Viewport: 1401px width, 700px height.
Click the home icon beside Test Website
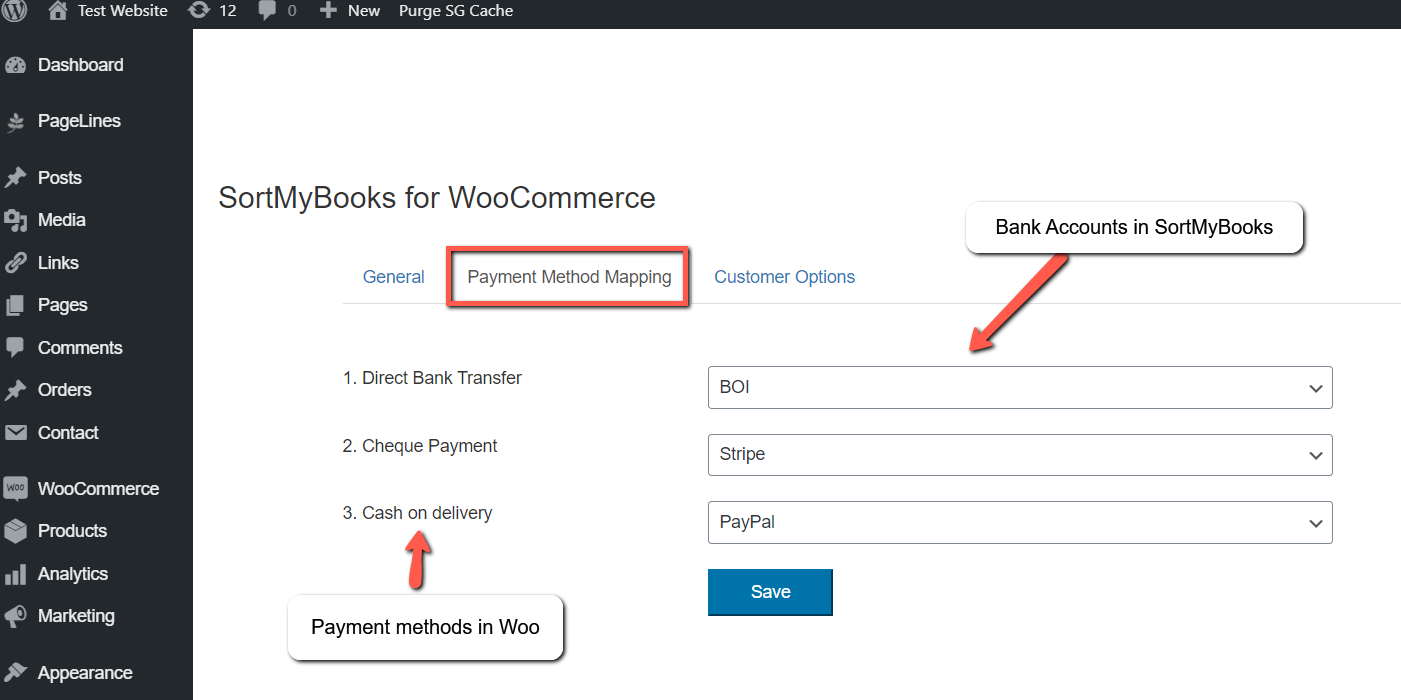[58, 11]
